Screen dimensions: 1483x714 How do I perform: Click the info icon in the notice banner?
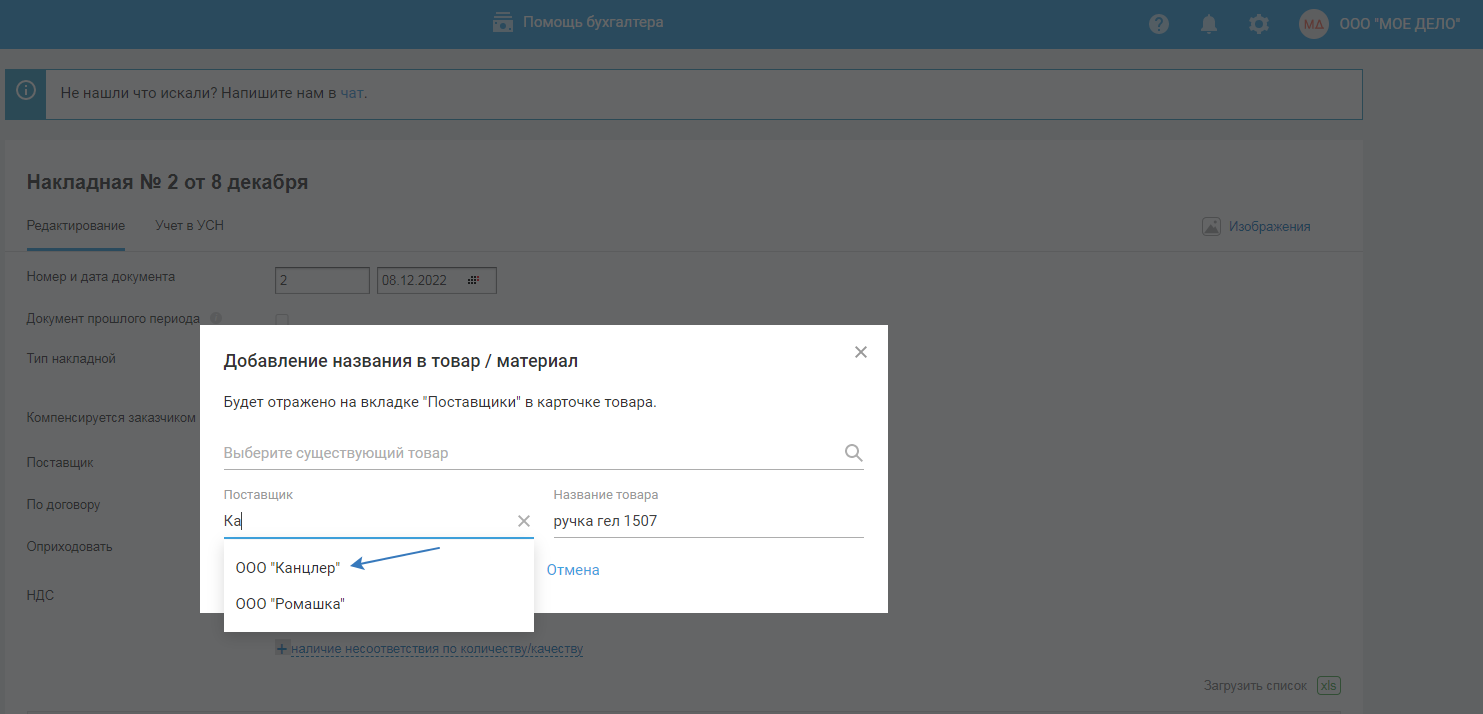(26, 90)
